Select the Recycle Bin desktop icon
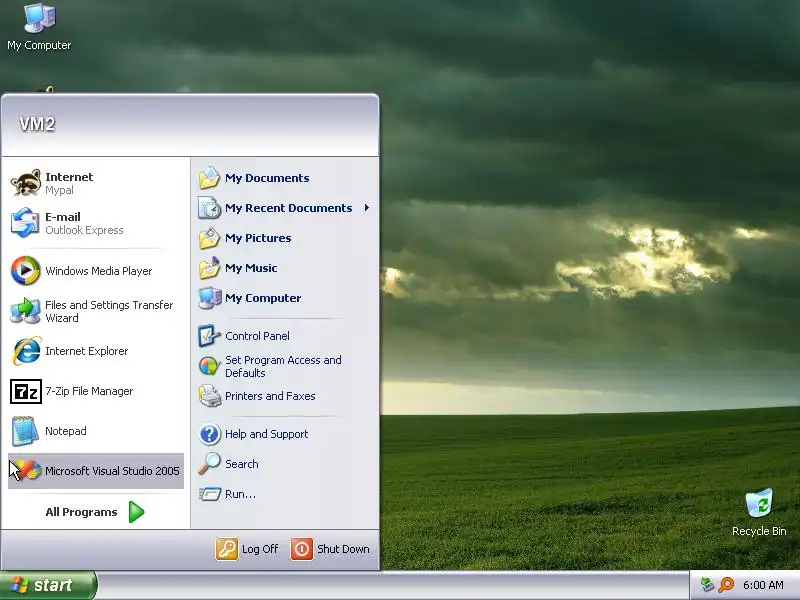800x600 pixels. pyautogui.click(x=759, y=503)
